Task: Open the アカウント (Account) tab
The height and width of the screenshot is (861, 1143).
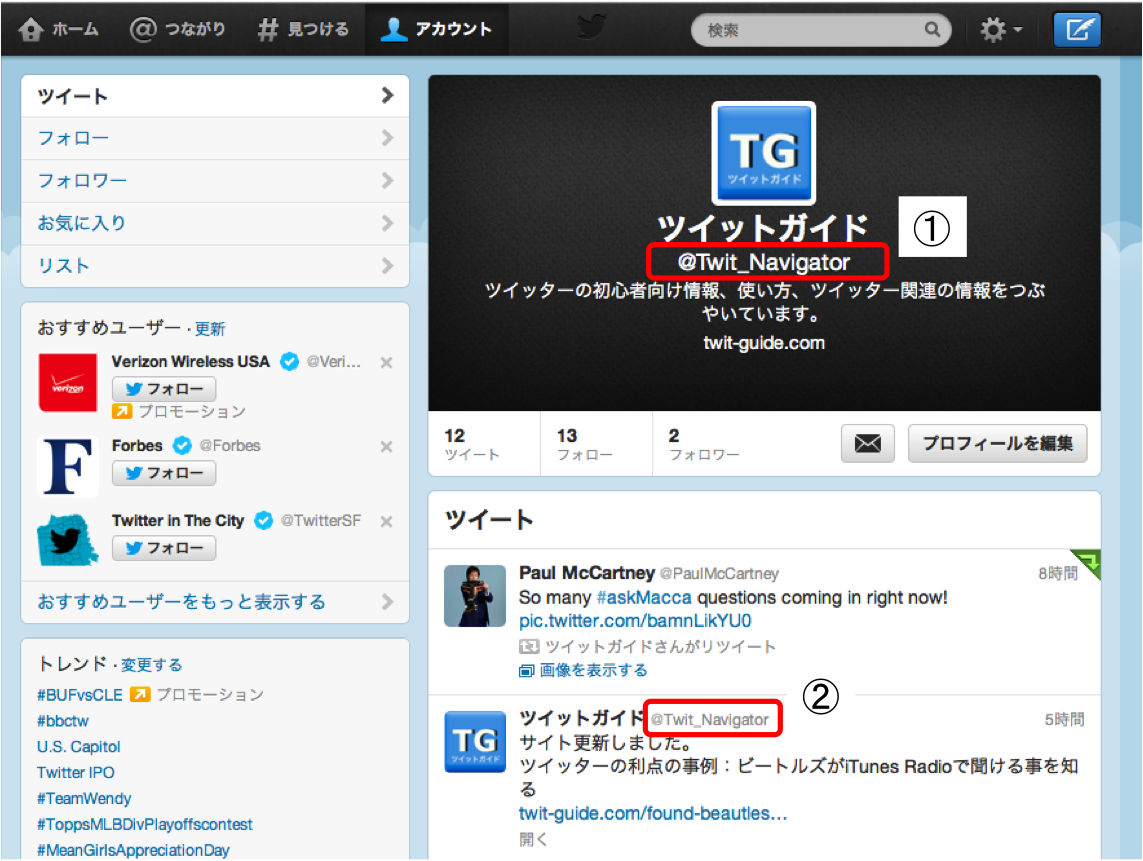Action: click(436, 29)
